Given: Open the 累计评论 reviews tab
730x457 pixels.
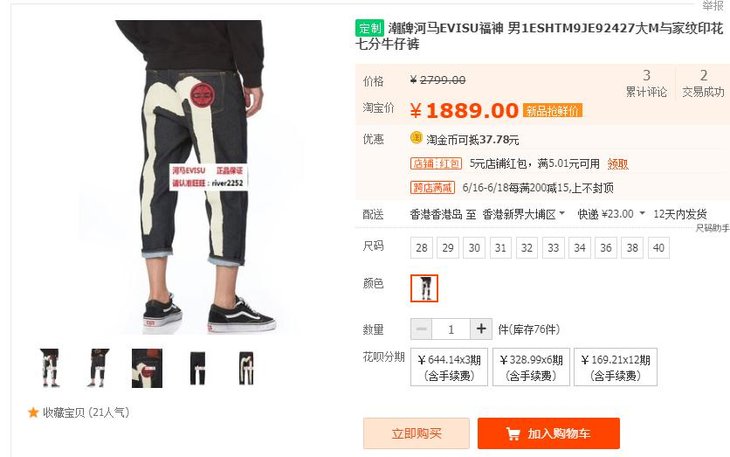Looking at the screenshot, I should coord(646,83).
